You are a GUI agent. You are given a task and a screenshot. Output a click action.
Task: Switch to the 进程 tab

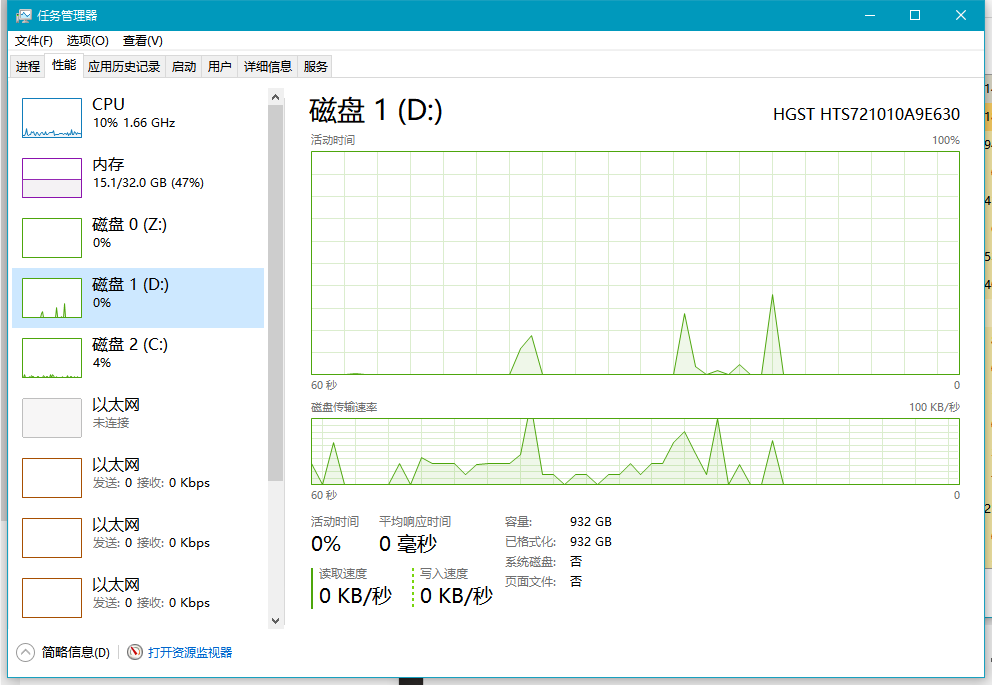[x=28, y=66]
